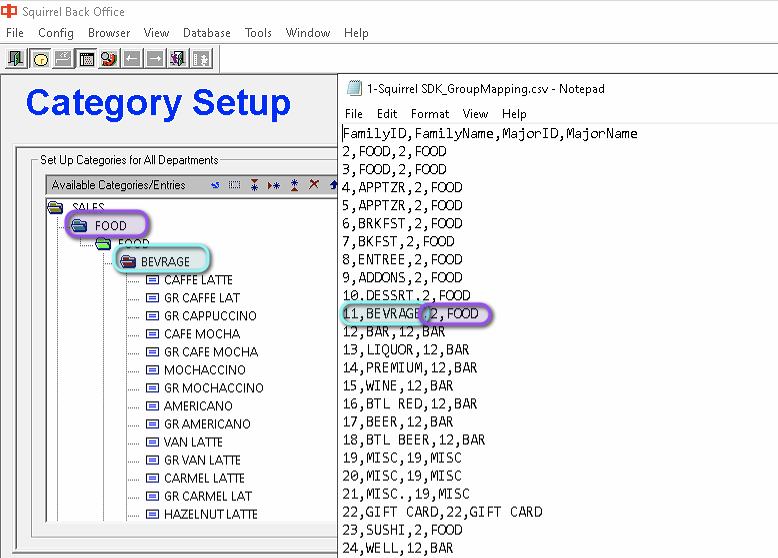
Task: Click the green FOOD subfolder icon
Action: coord(103,244)
